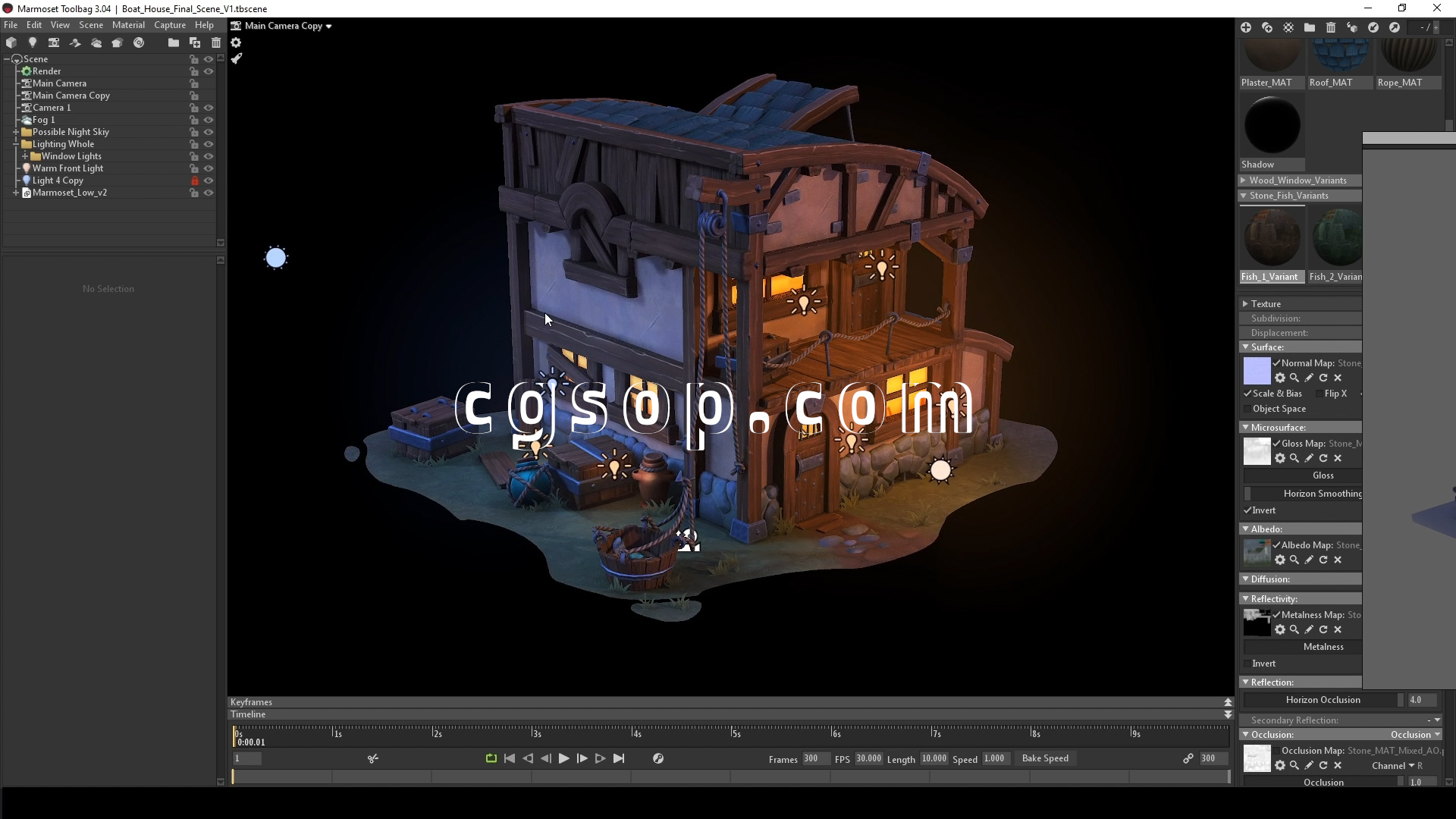Add a new fog object icon
This screenshot has height=819, width=1456.
pos(96,43)
